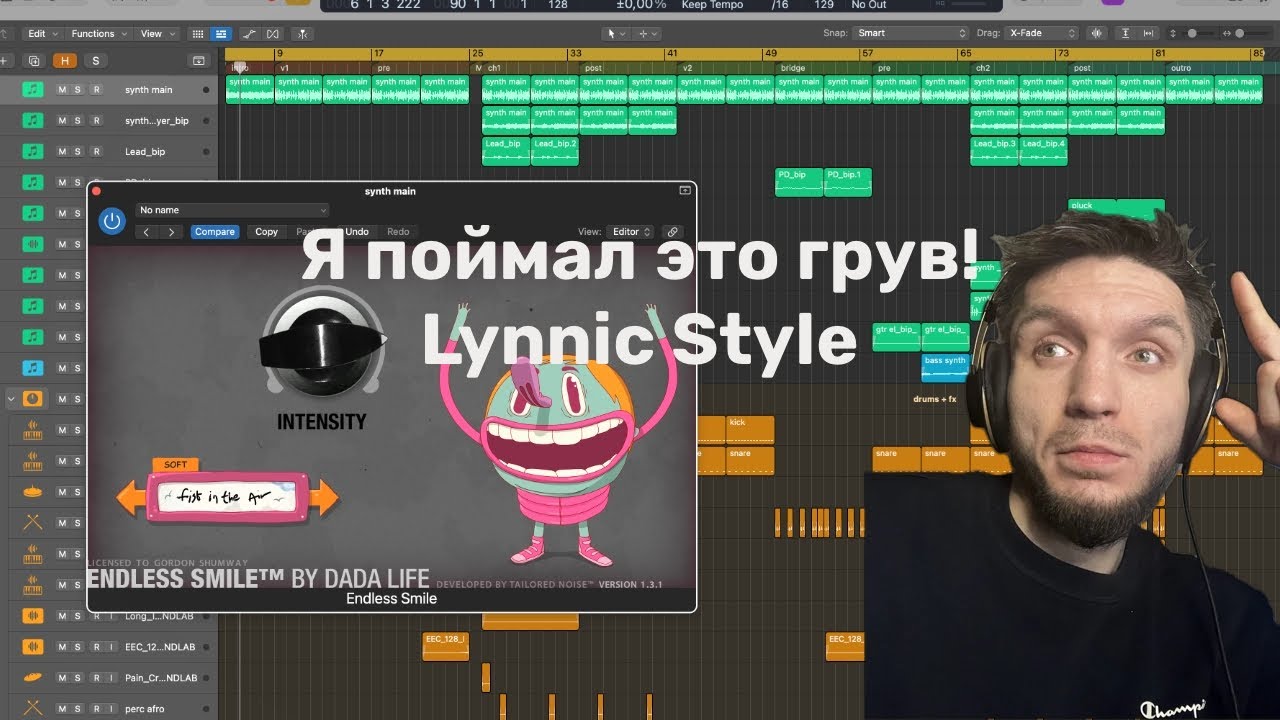Click the EEC_12...NDLAB audio track icon

(x=33, y=646)
